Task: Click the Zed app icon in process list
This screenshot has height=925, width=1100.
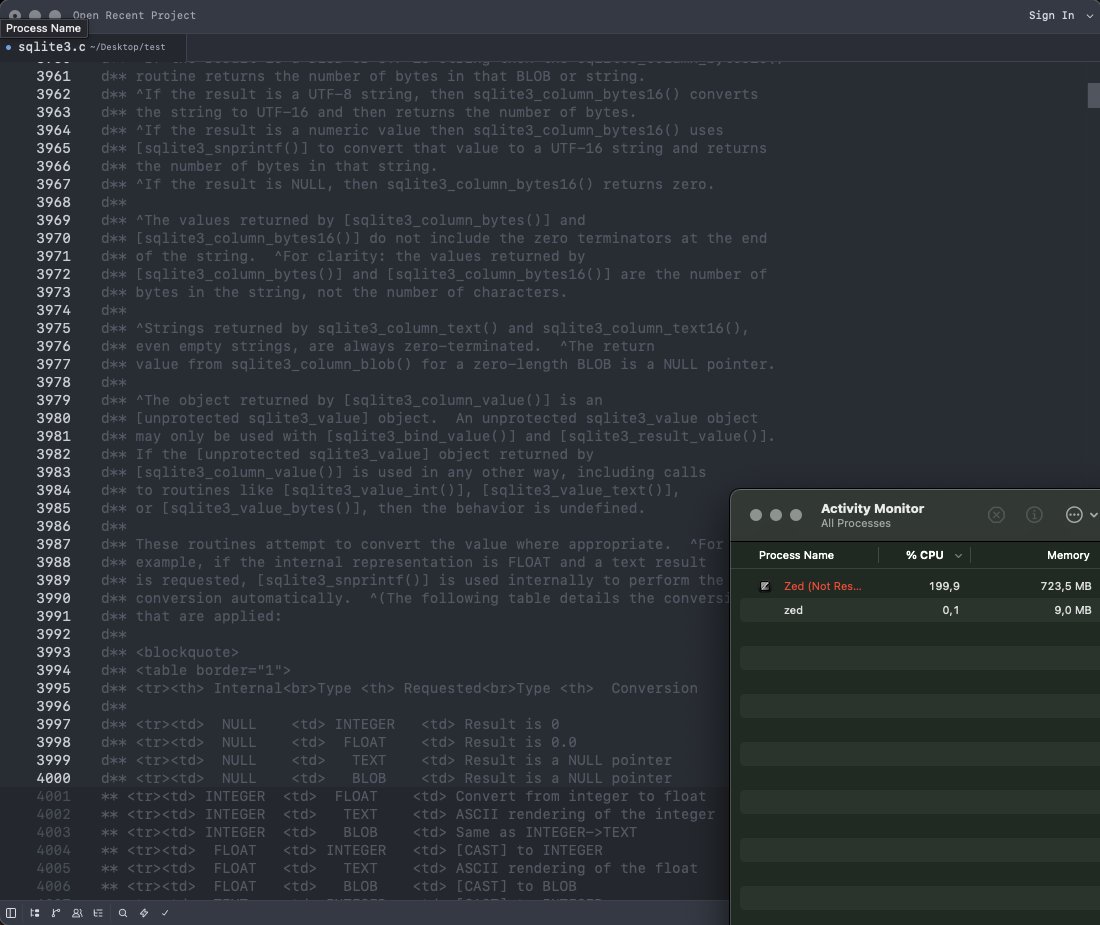Action: pos(765,586)
